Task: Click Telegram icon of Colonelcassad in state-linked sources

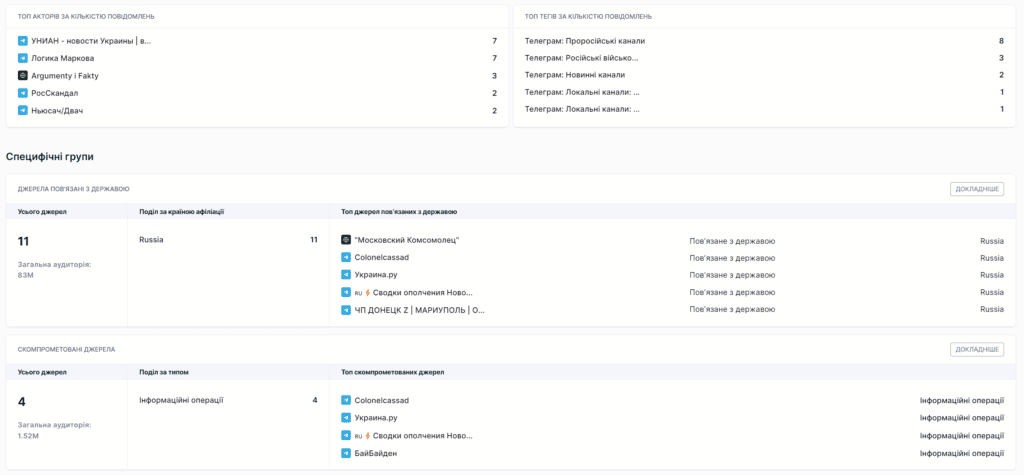Action: [x=346, y=257]
